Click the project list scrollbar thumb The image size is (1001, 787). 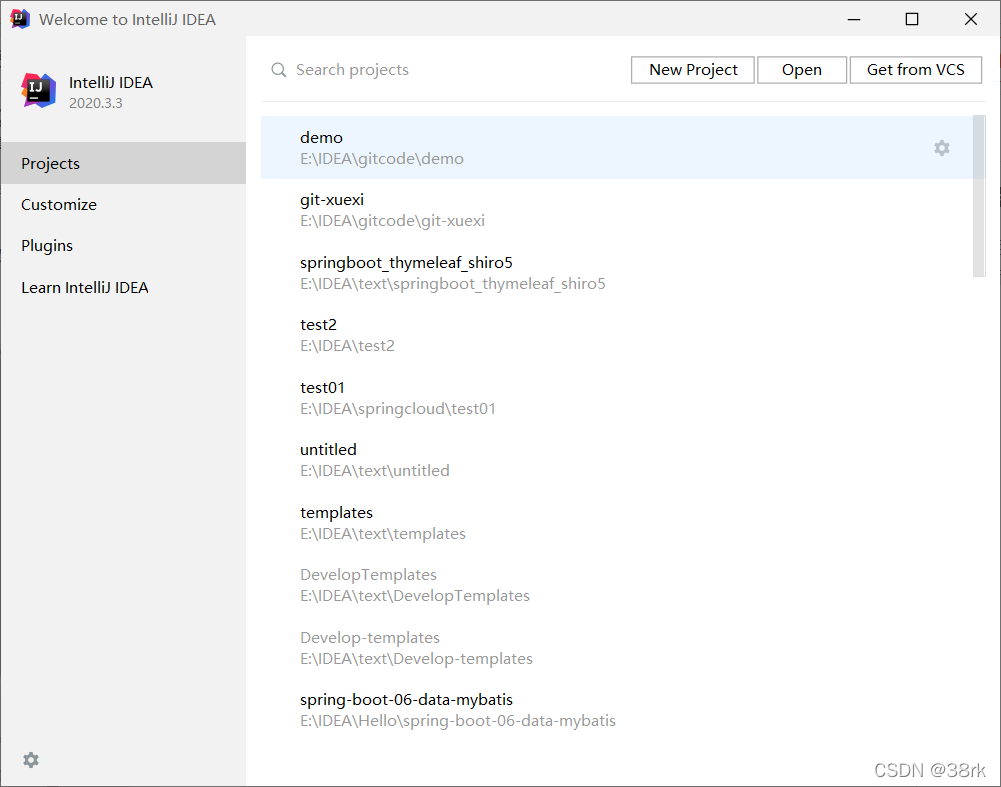(x=979, y=196)
